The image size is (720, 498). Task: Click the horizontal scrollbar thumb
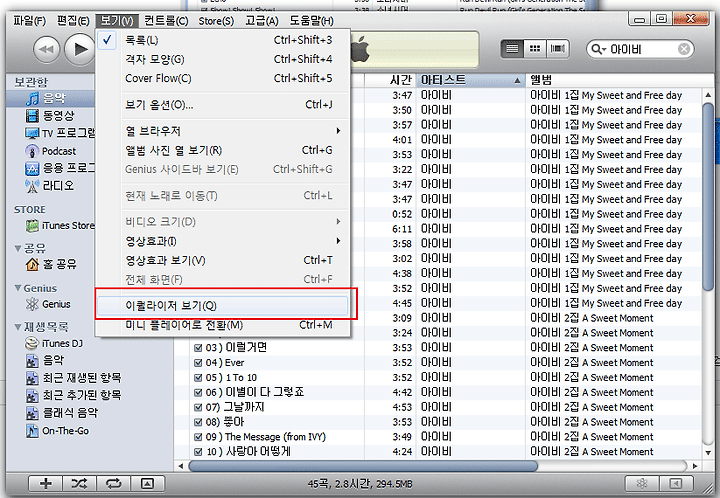click(363, 466)
